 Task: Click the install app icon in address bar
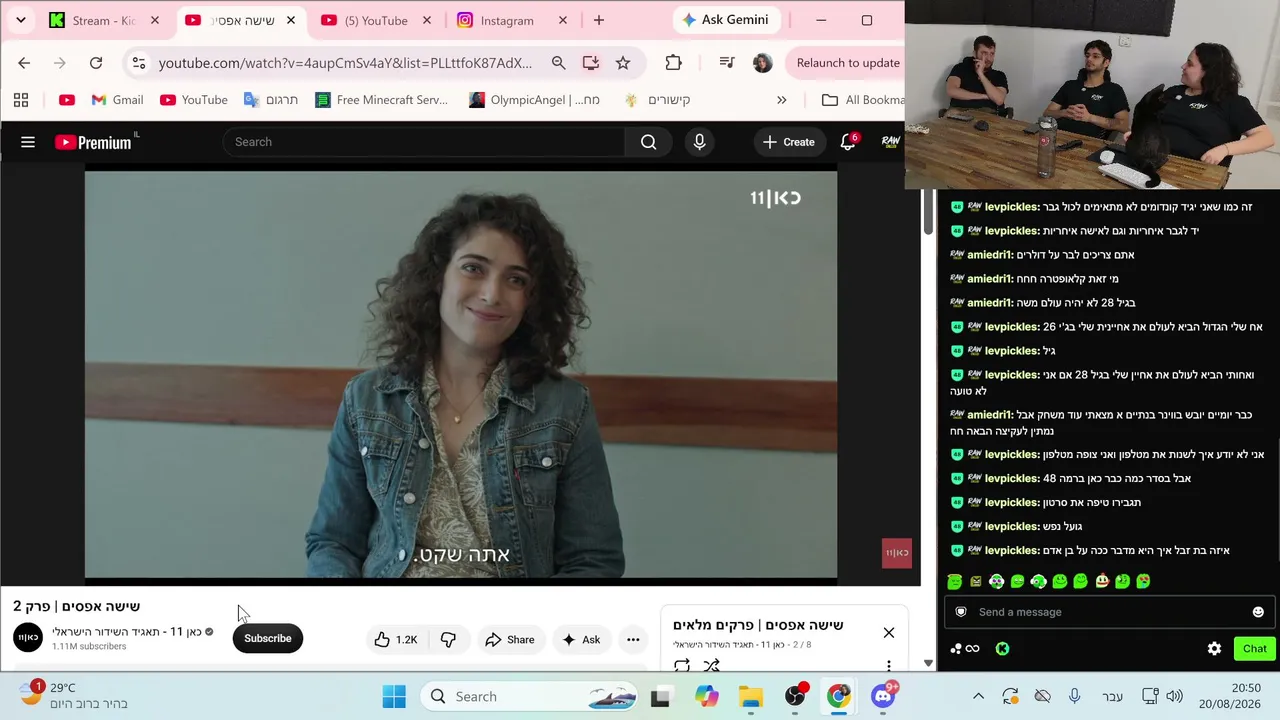tap(591, 63)
